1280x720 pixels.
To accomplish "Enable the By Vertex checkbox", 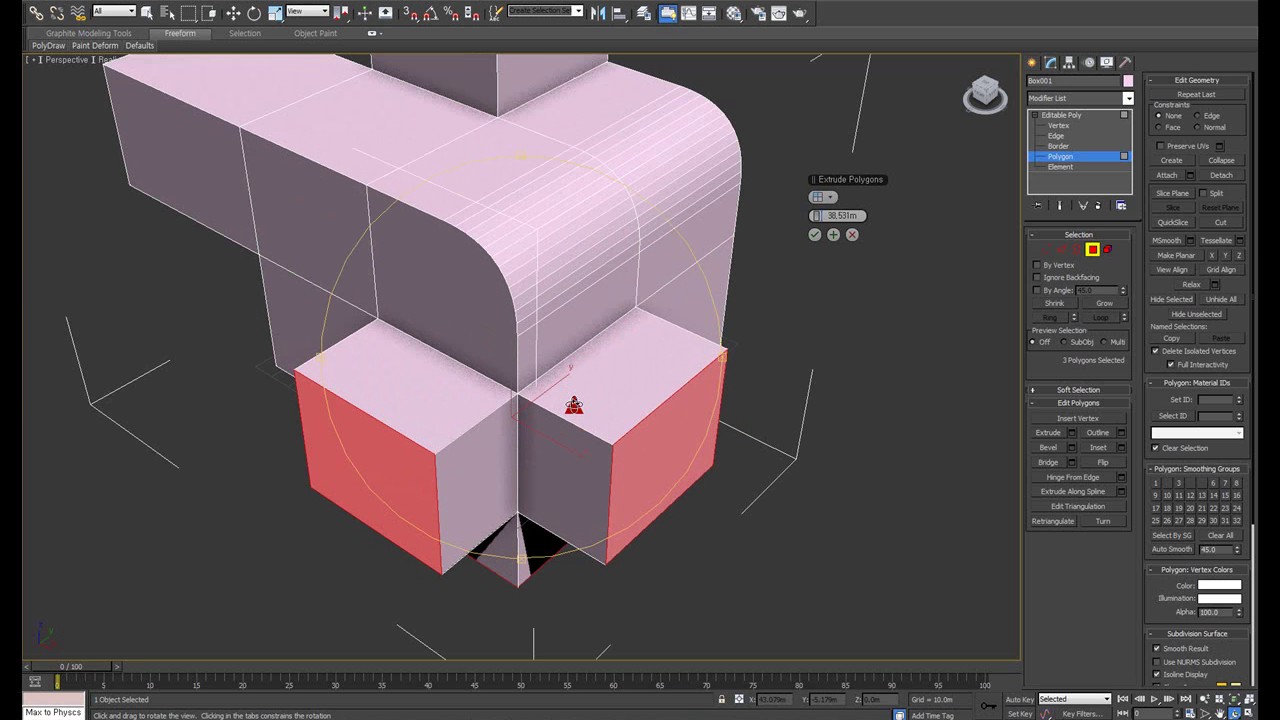I will tap(1037, 265).
